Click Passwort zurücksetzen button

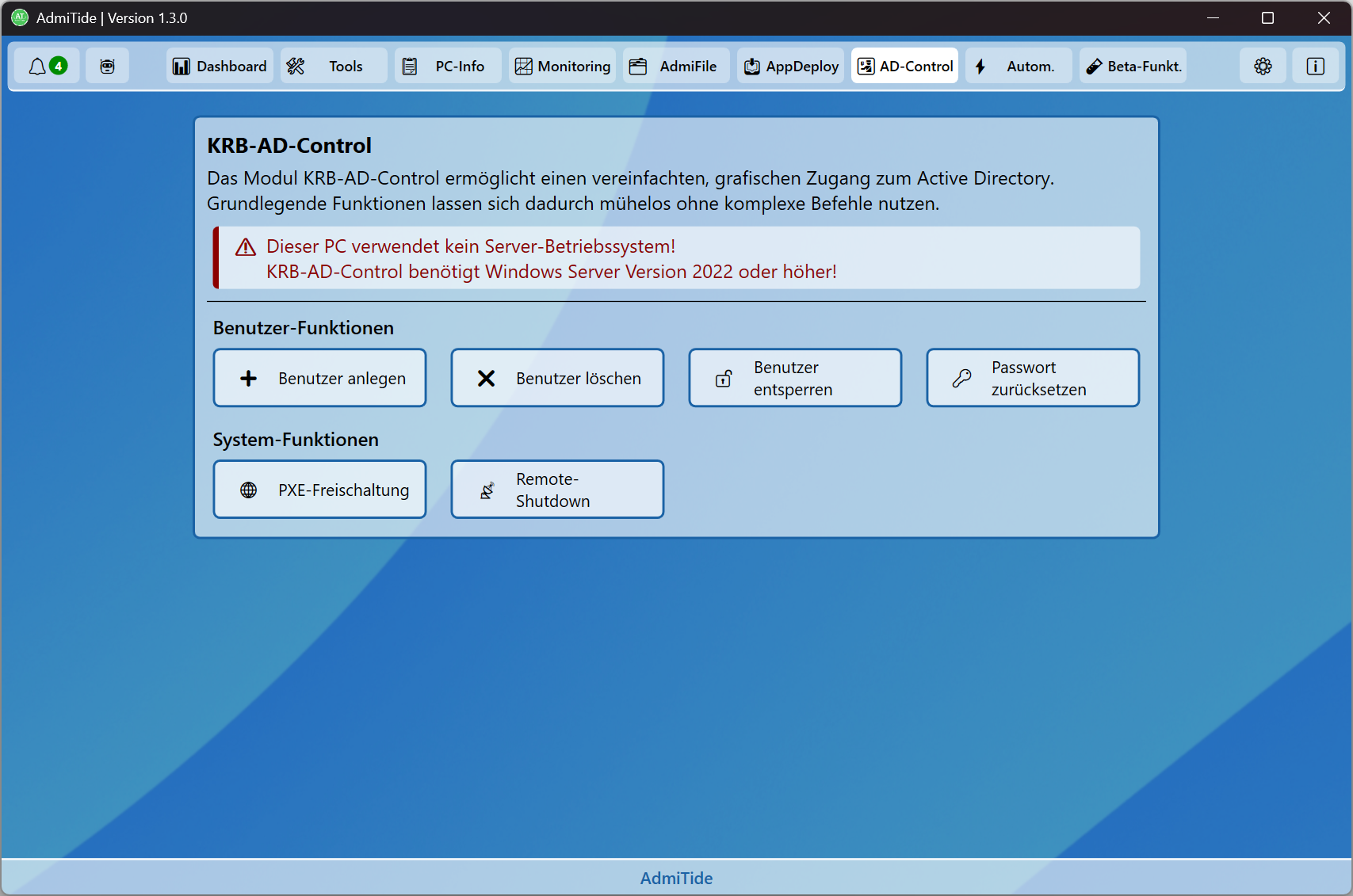point(1033,378)
